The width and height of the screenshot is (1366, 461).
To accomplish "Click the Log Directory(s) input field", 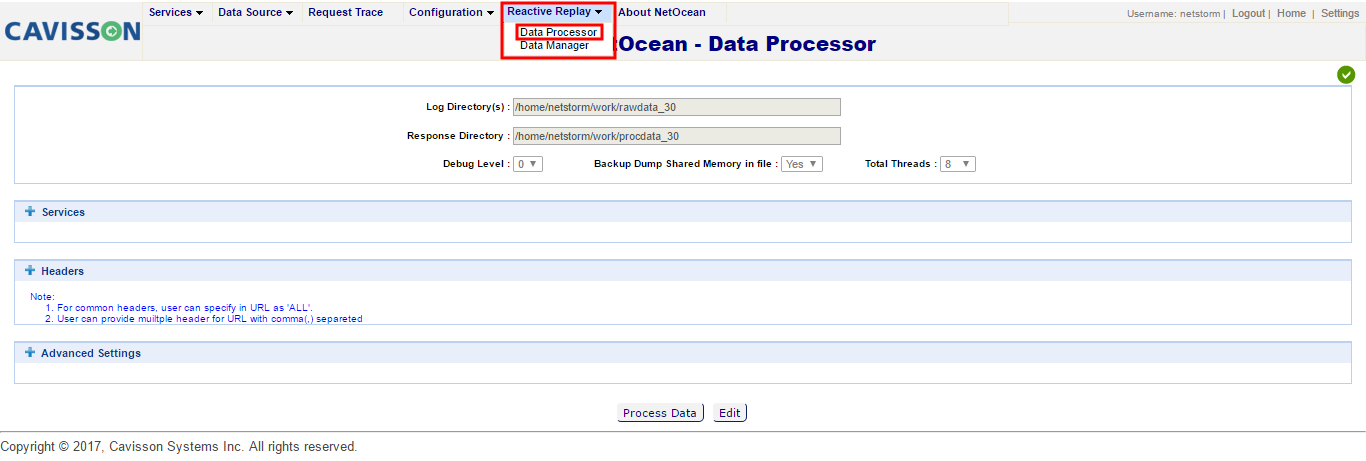I will (x=677, y=107).
